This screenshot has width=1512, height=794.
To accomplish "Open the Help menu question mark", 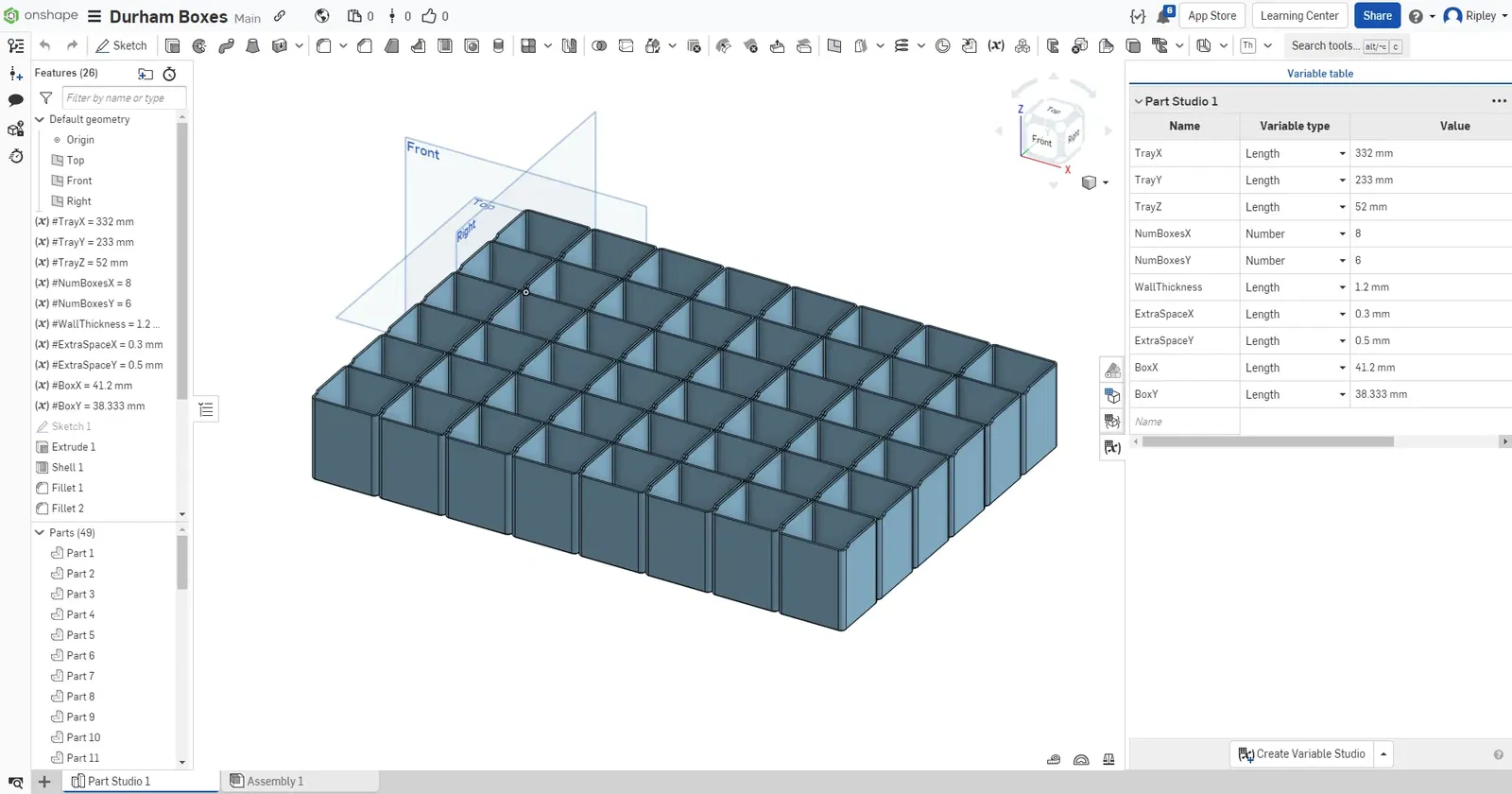I will 1416,16.
